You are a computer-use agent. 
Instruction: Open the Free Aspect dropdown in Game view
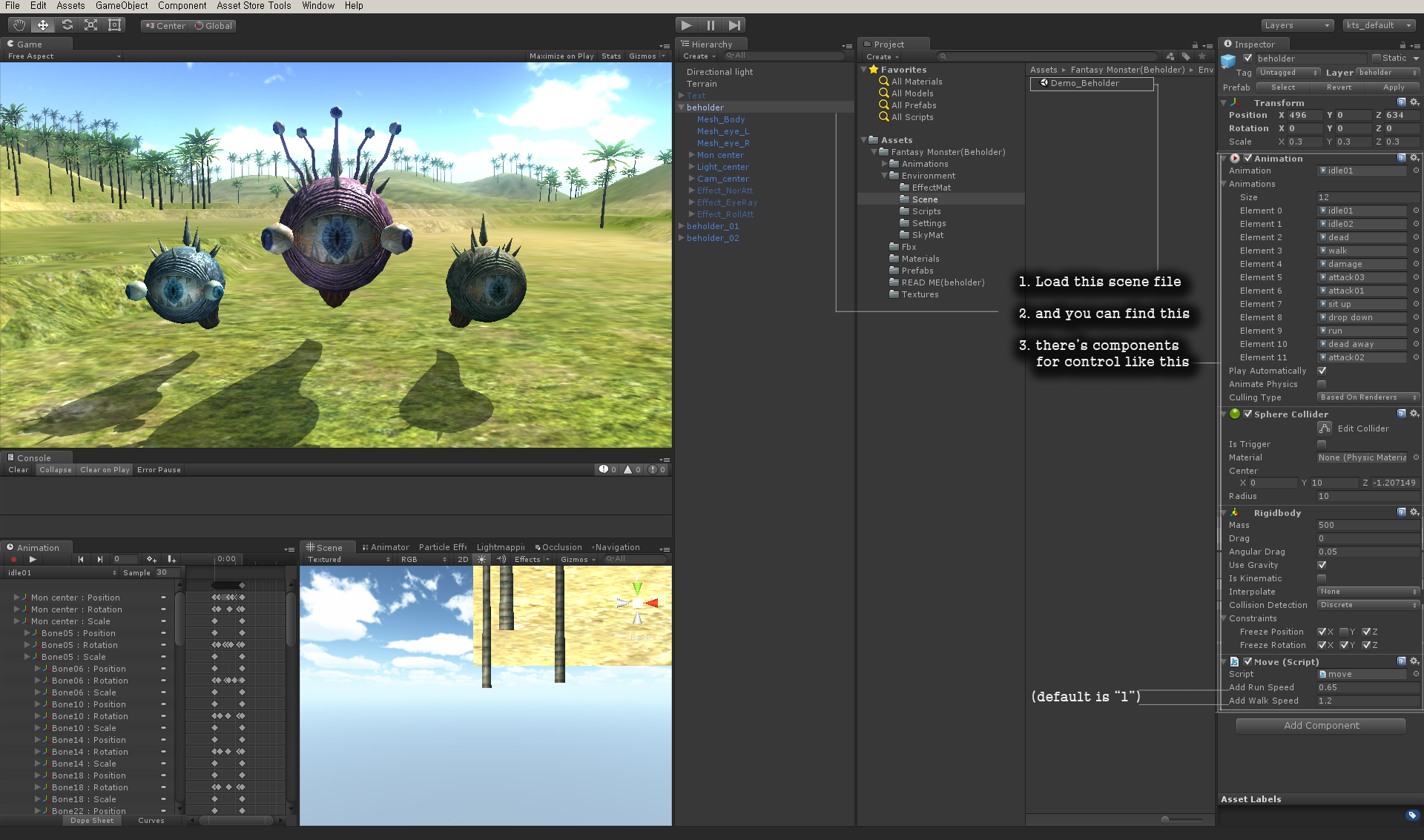click(63, 56)
